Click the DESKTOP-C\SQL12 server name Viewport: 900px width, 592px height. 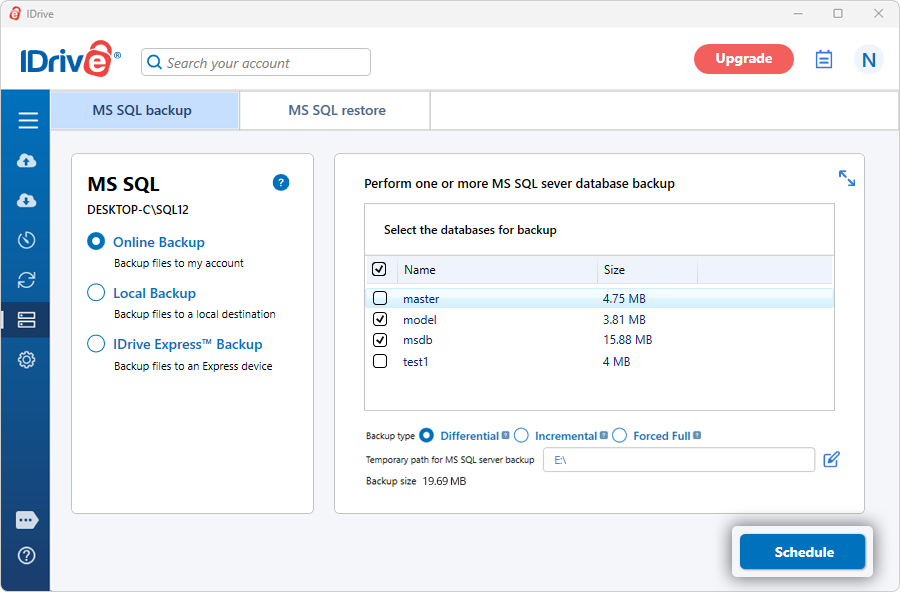(138, 210)
